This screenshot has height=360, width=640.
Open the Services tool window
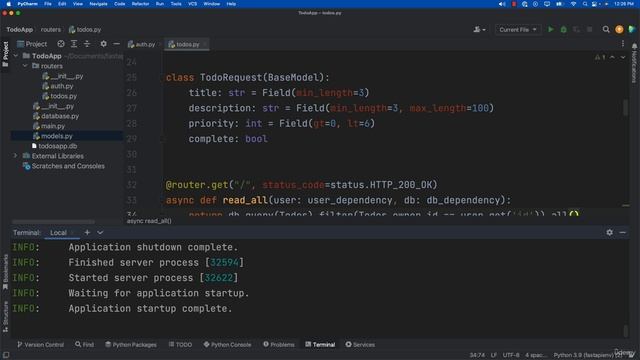(360, 344)
